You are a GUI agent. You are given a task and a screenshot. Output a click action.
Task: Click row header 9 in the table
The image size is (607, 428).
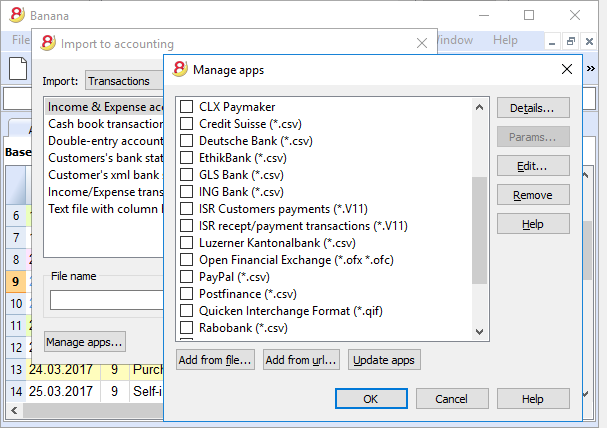(16, 281)
